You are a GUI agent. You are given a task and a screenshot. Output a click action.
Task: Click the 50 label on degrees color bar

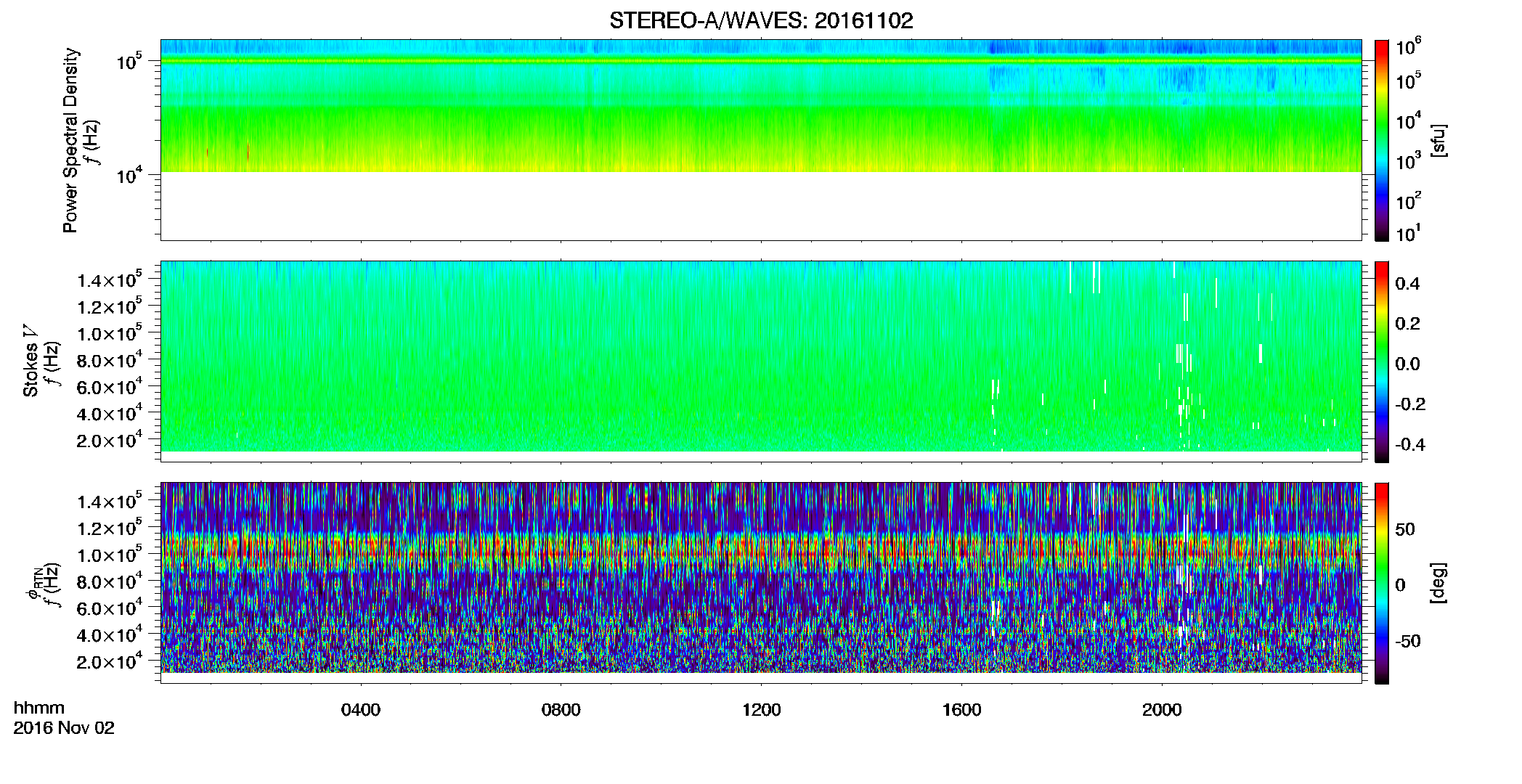pos(1405,529)
